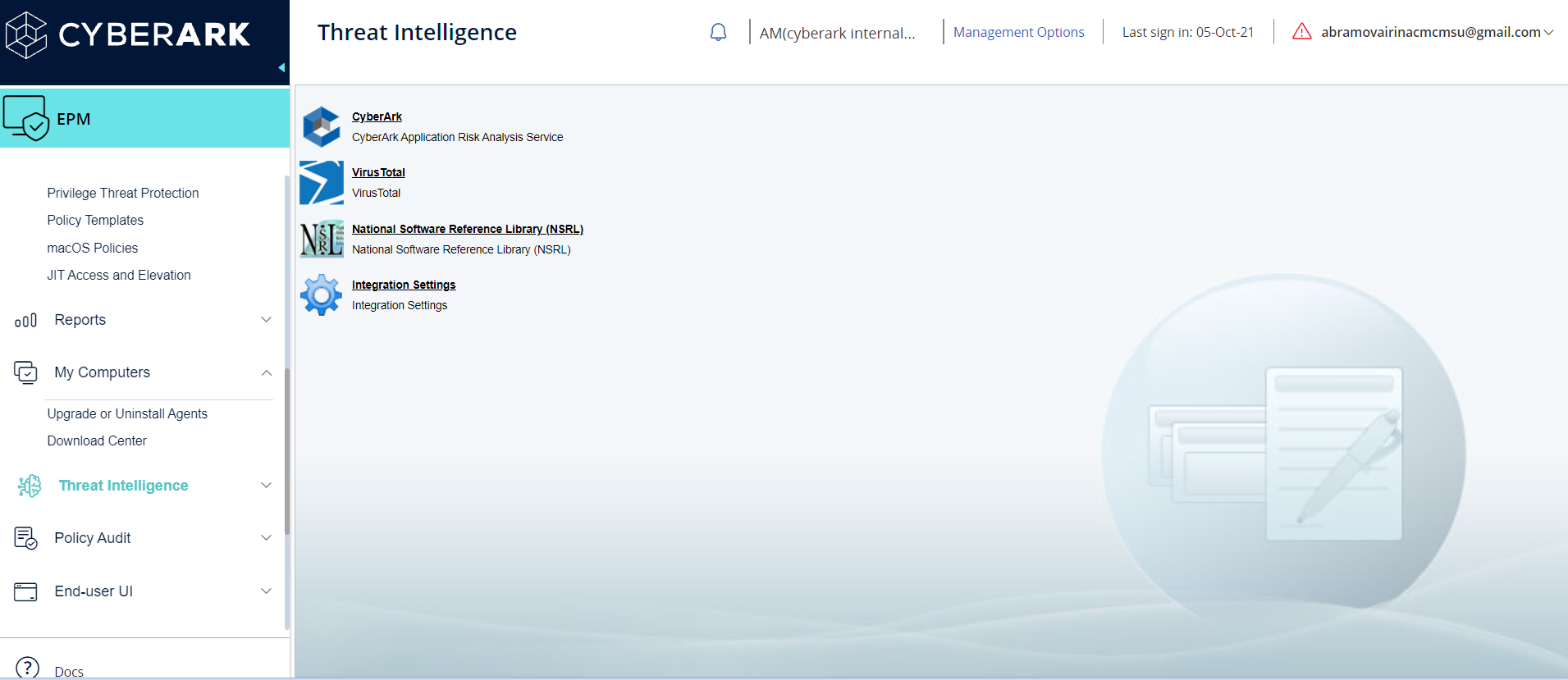The width and height of the screenshot is (1568, 680).
Task: Click the My Computers icon
Action: coord(25,372)
